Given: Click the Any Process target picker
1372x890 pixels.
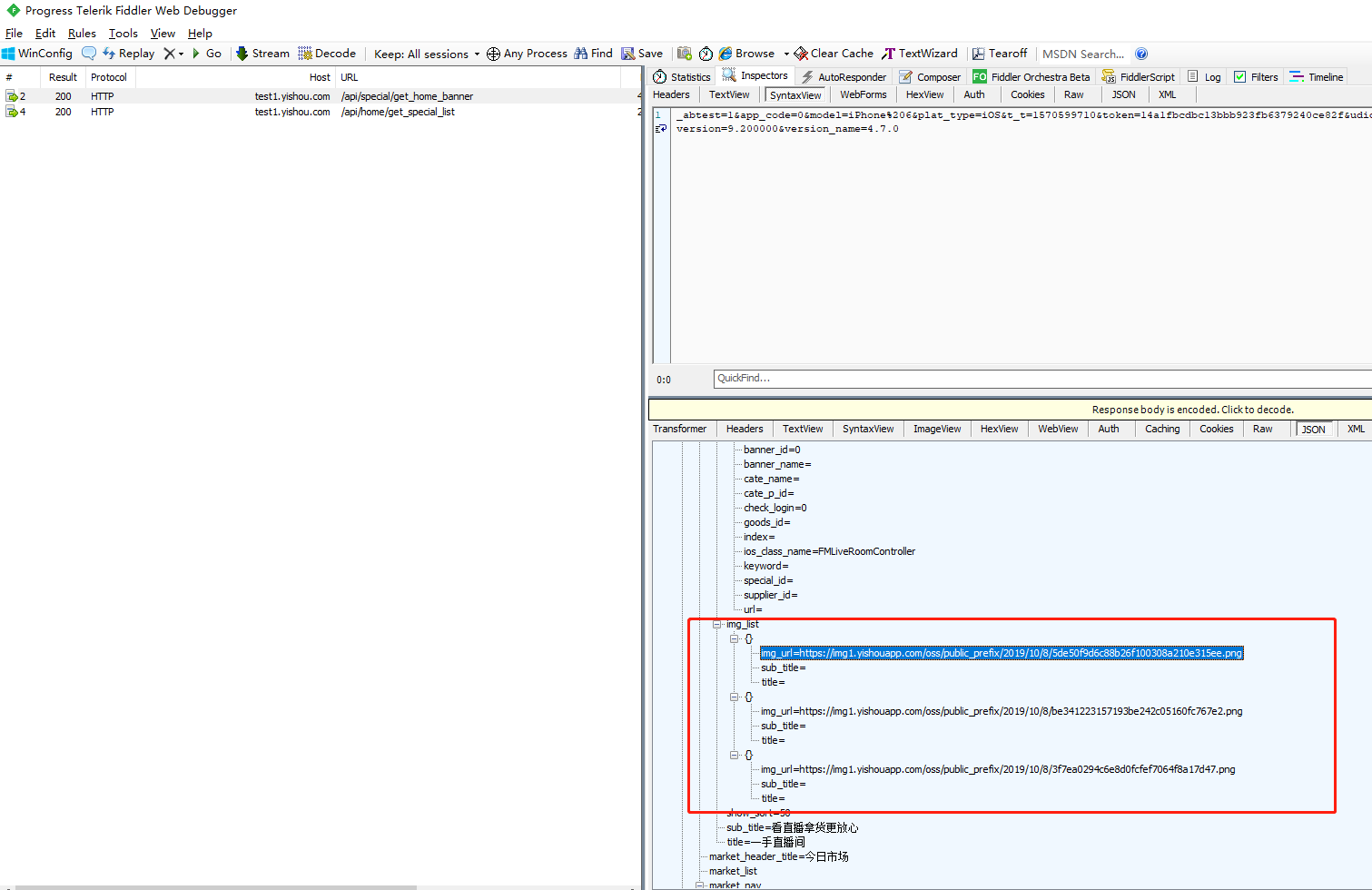Looking at the screenshot, I should pos(527,54).
